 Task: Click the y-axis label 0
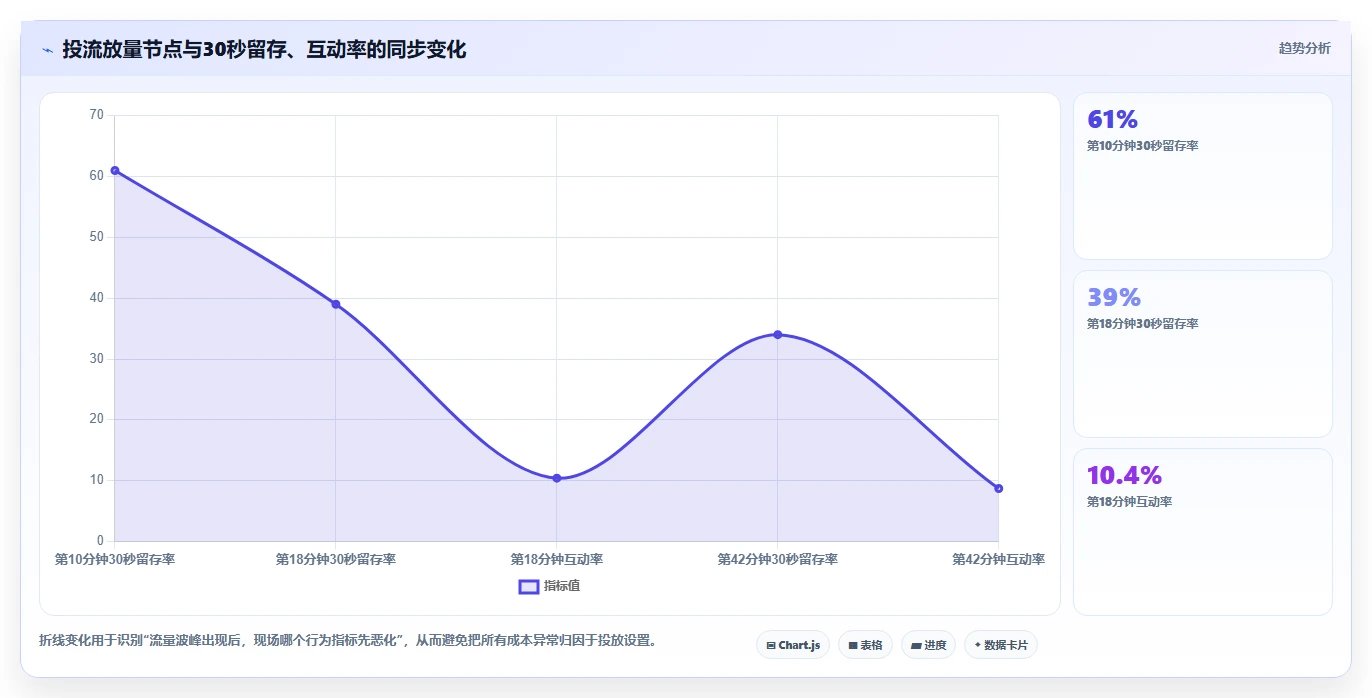[x=100, y=541]
